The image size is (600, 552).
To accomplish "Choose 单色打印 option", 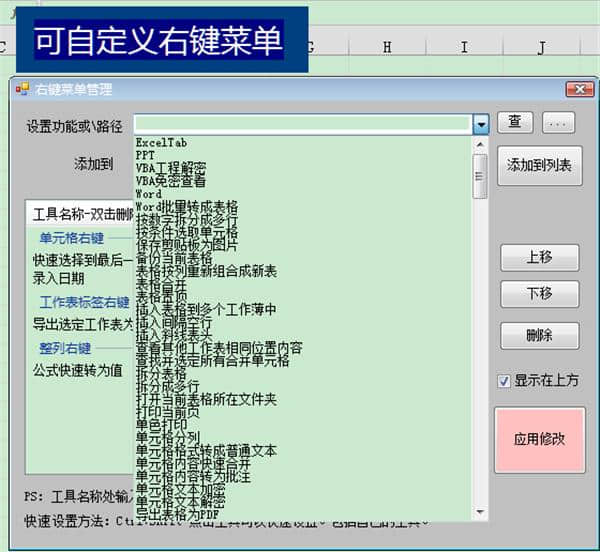I will coord(161,425).
